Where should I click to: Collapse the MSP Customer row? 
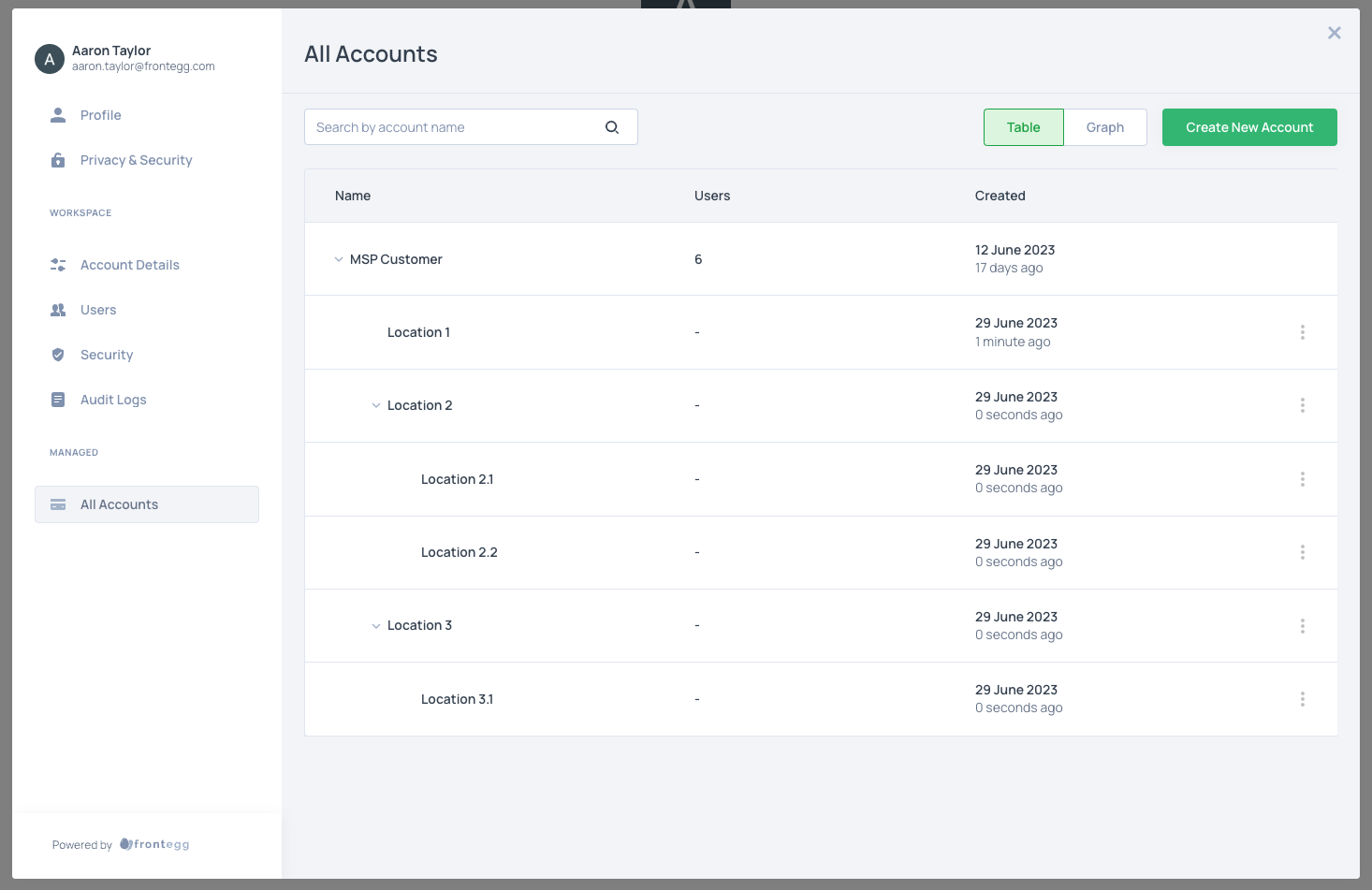[x=339, y=259]
